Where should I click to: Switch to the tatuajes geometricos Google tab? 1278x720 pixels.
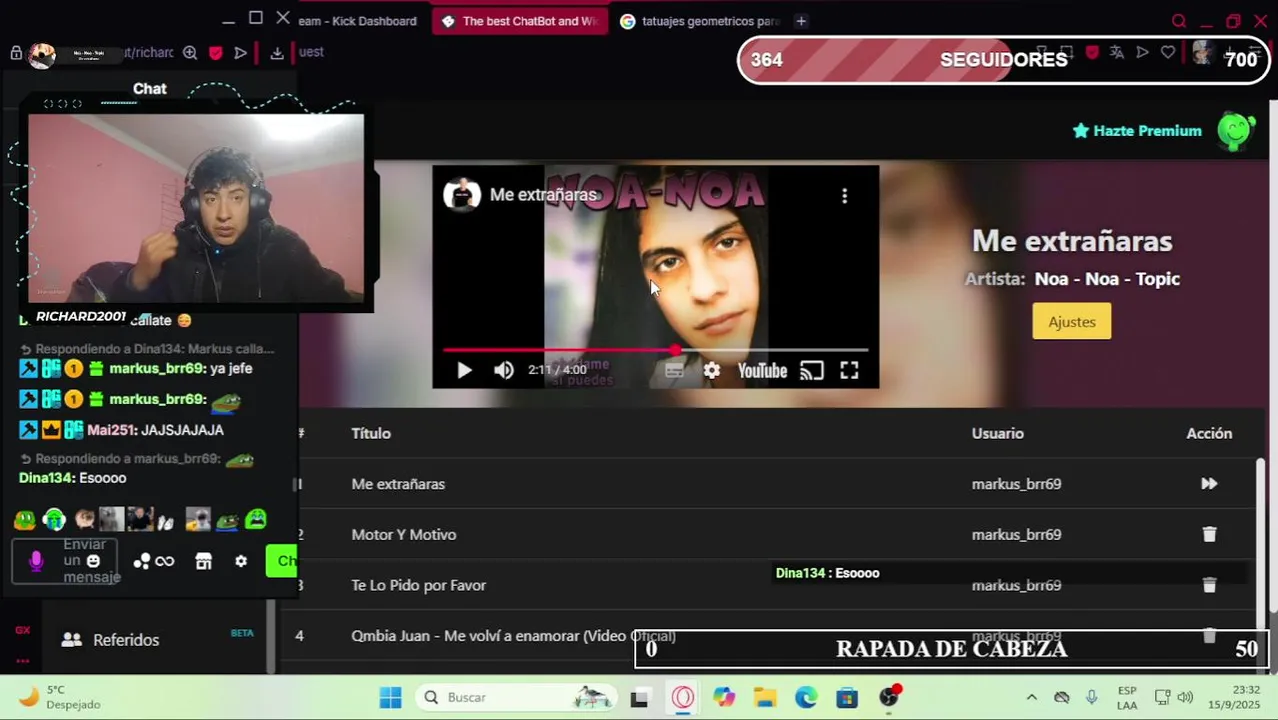point(700,21)
